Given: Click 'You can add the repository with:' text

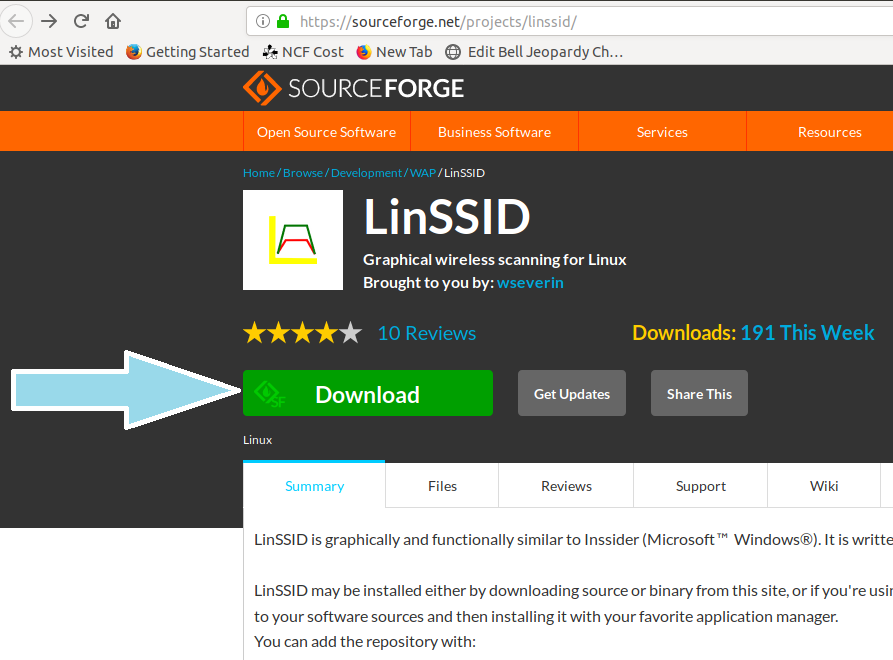Looking at the screenshot, I should point(364,642).
